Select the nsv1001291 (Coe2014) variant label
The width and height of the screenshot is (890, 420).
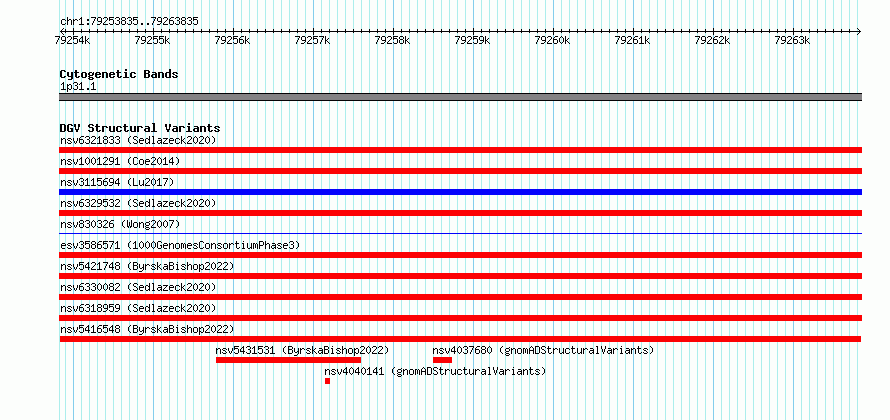120,161
